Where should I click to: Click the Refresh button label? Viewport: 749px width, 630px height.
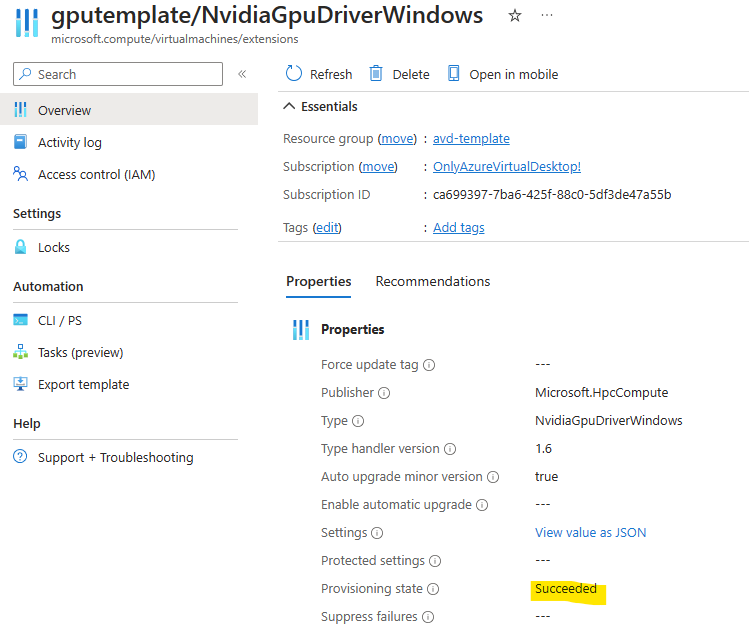[331, 75]
